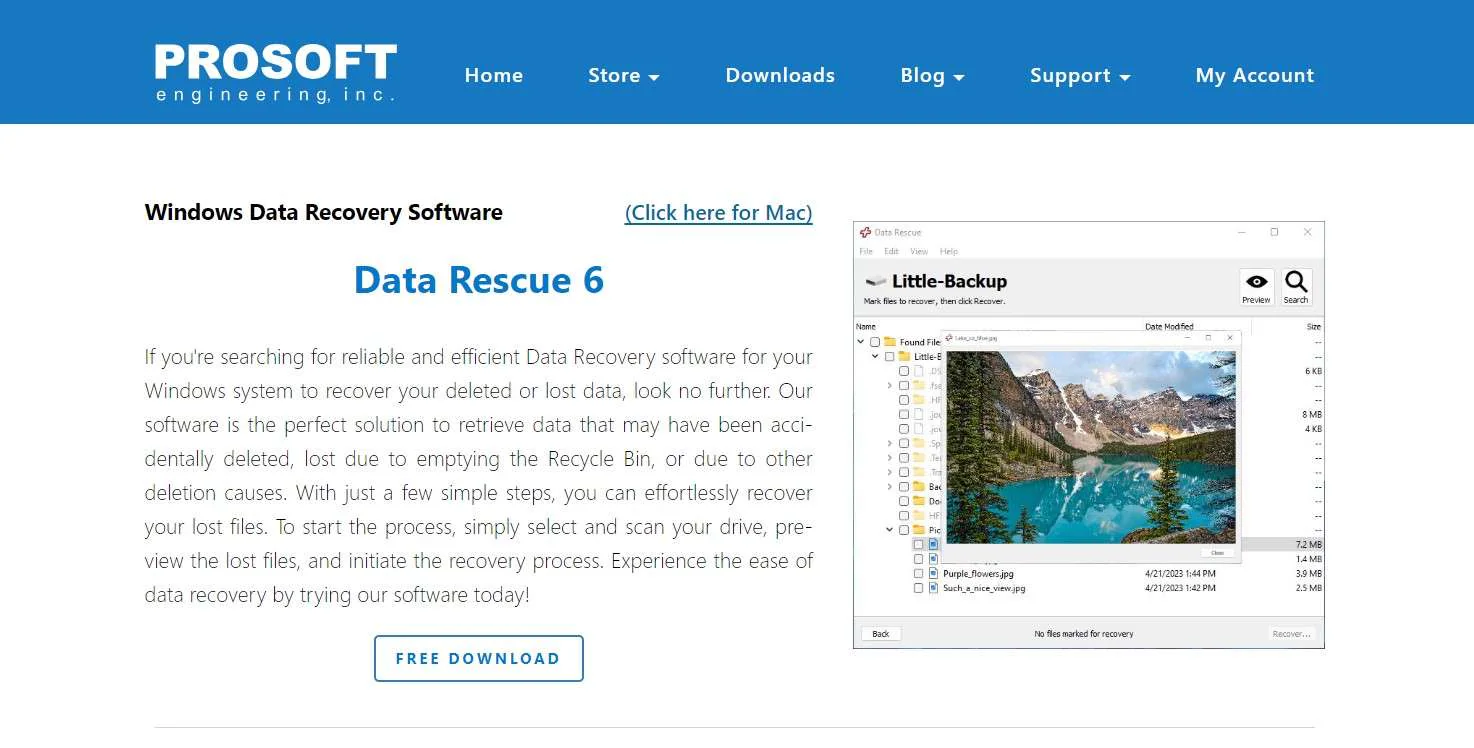Image resolution: width=1474 pixels, height=748 pixels.
Task: Click the red Data Rescue app logo in title bar
Action: click(866, 232)
